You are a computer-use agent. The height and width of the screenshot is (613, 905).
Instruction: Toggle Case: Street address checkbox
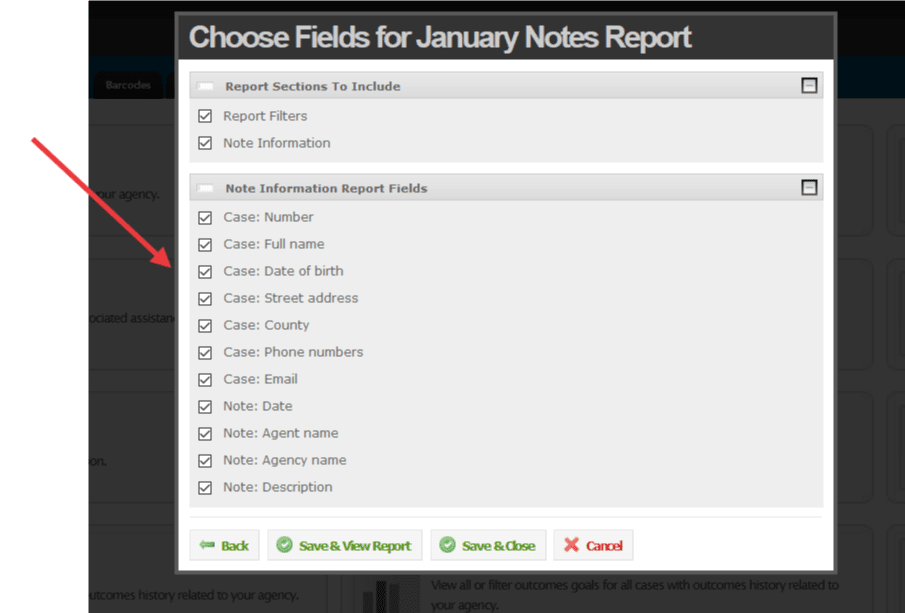pos(205,298)
